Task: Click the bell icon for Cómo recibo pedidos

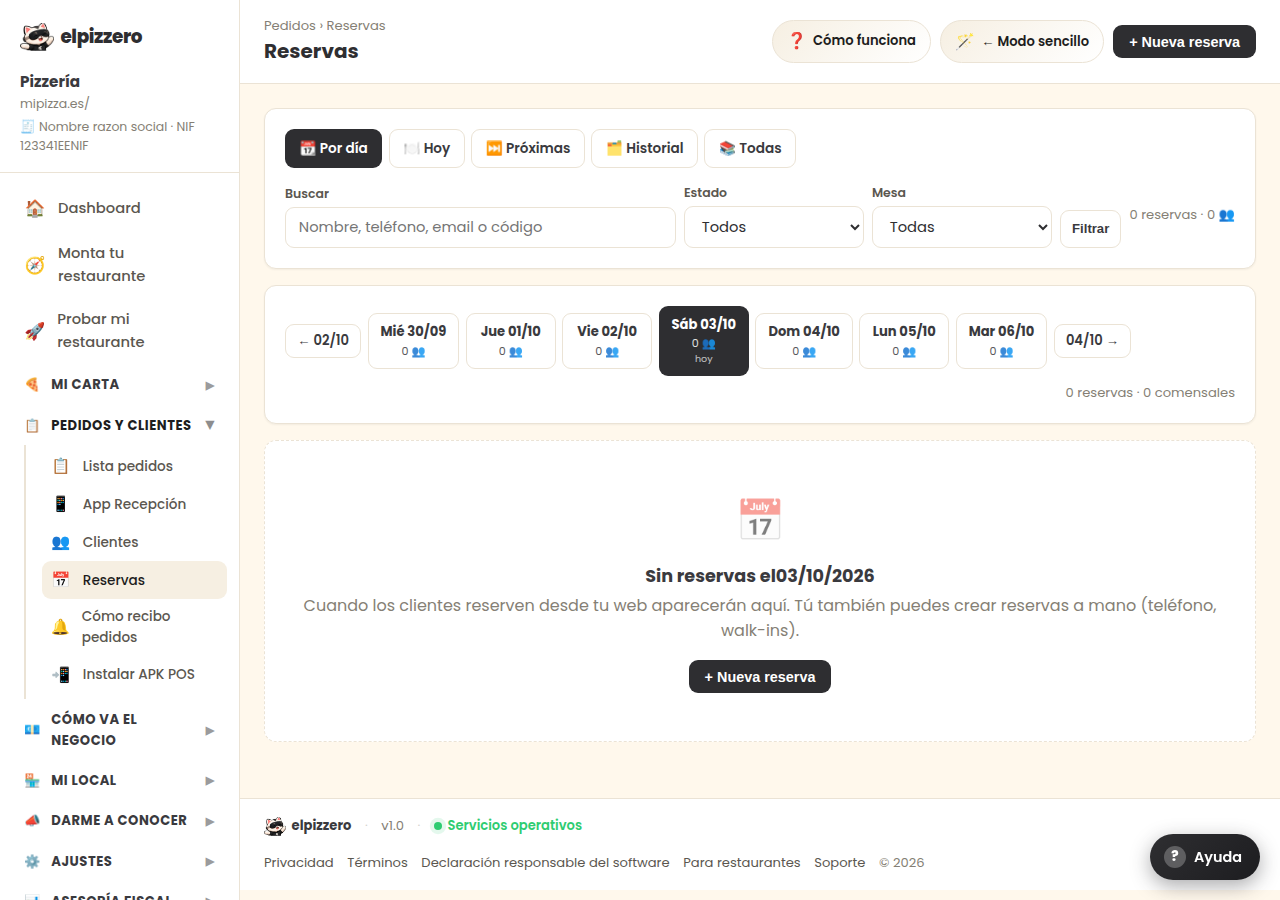Action: tap(61, 627)
